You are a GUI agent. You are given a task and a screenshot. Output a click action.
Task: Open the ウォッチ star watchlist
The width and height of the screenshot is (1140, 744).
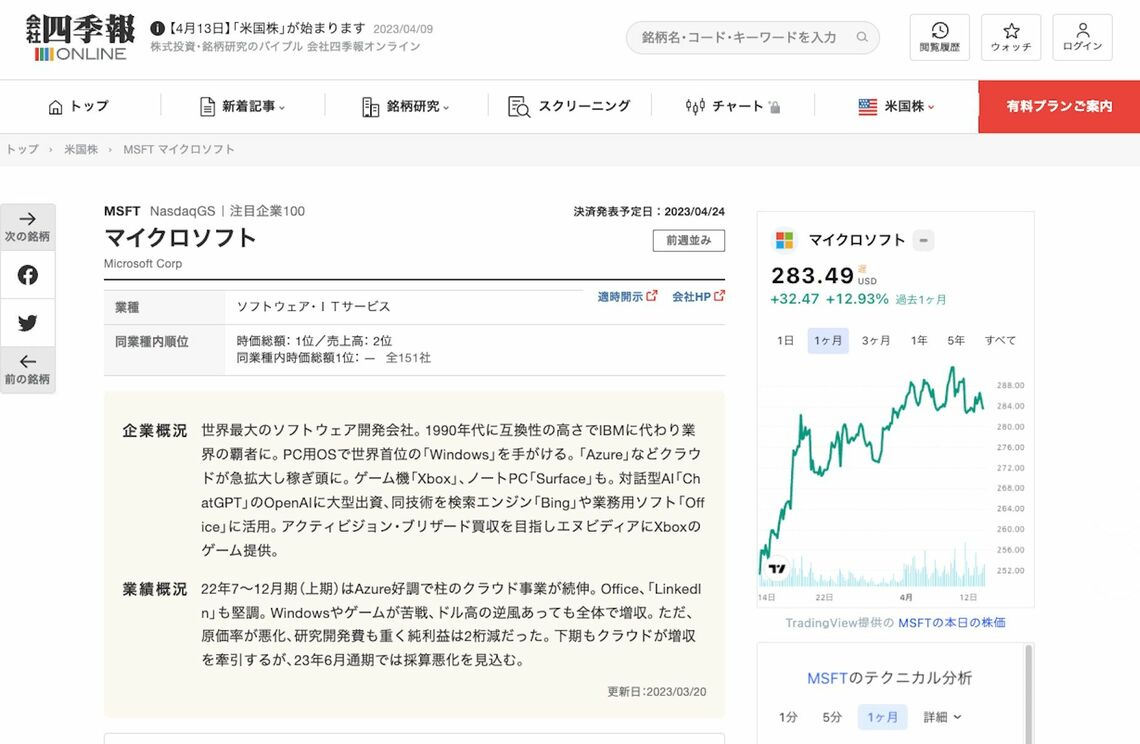pyautogui.click(x=1011, y=37)
